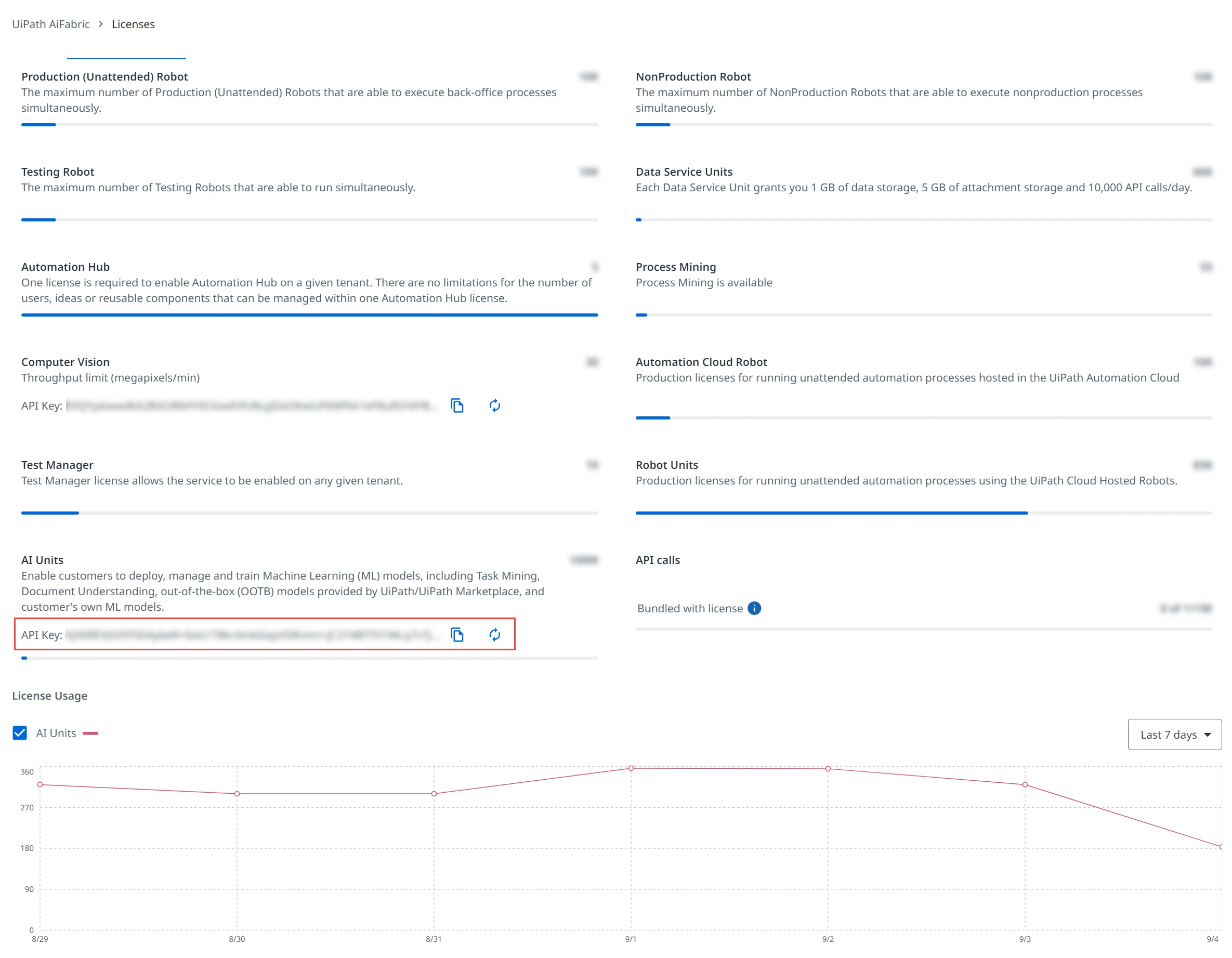Select the Licenses breadcrumb item

[133, 24]
